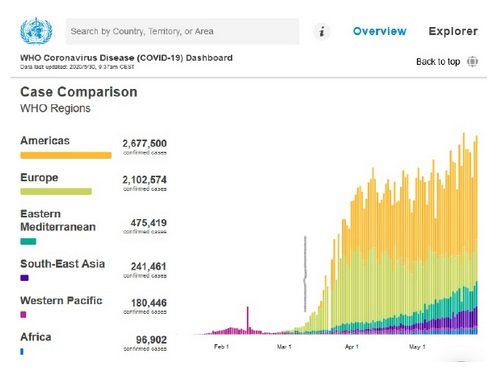
Task: Select the Europe region label
Action: [39, 177]
